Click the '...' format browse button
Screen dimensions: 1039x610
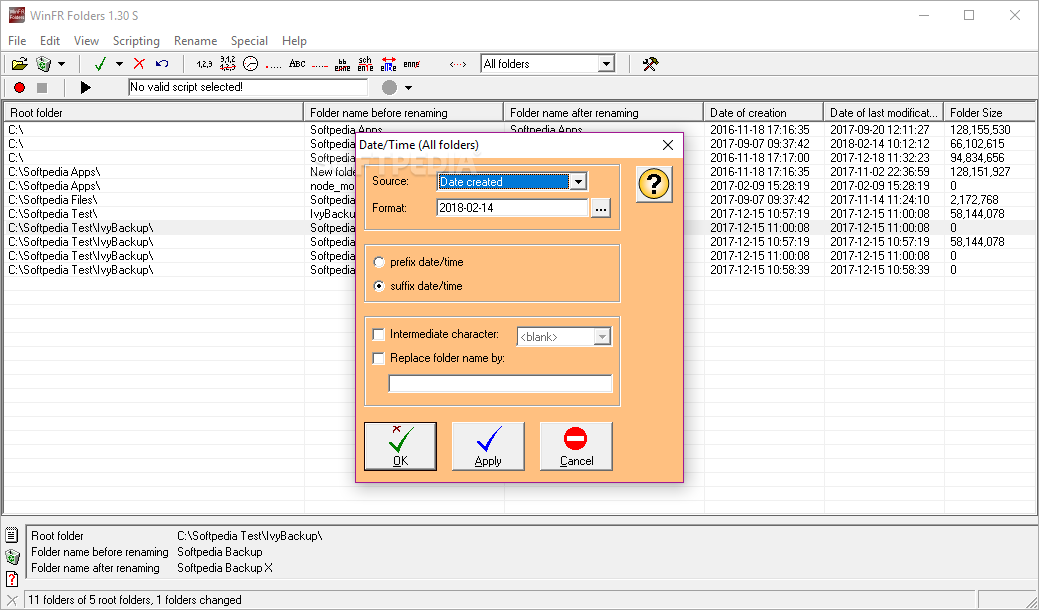[x=600, y=208]
